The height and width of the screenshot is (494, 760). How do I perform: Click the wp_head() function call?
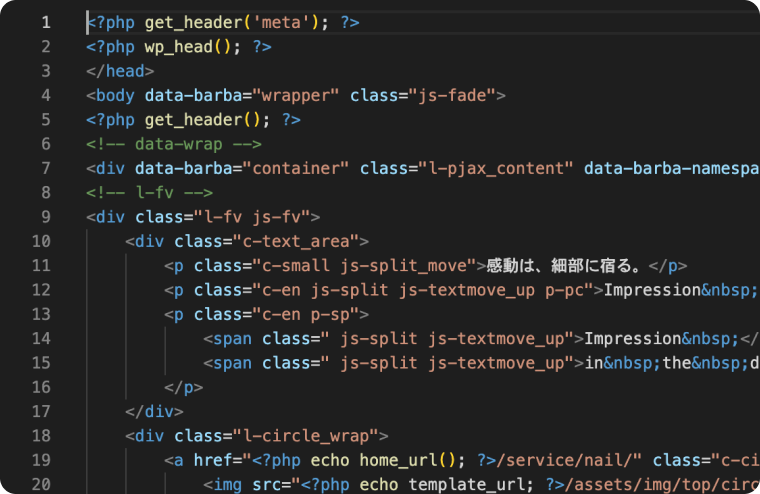click(188, 47)
